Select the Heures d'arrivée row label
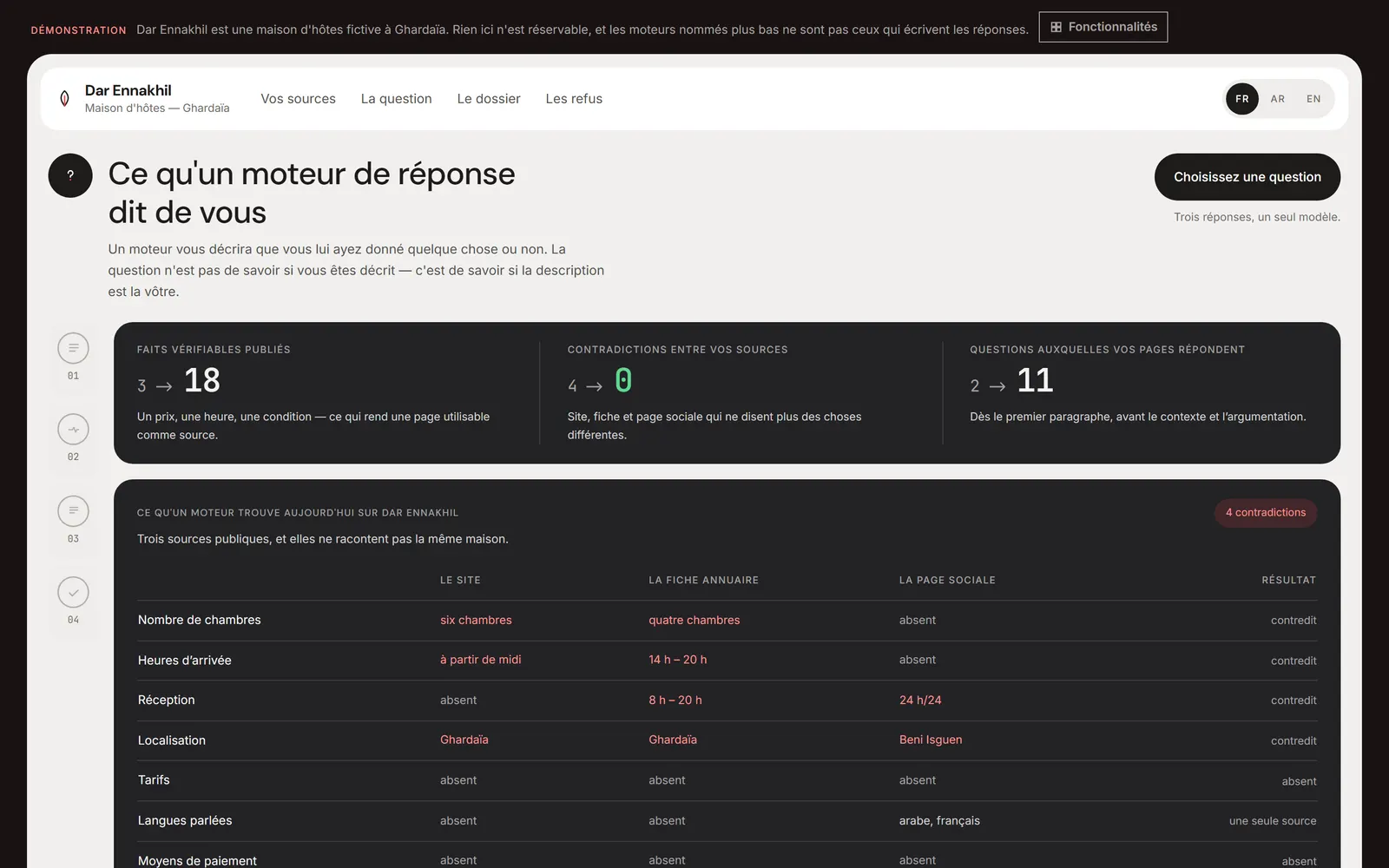This screenshot has height=868, width=1389. [185, 661]
